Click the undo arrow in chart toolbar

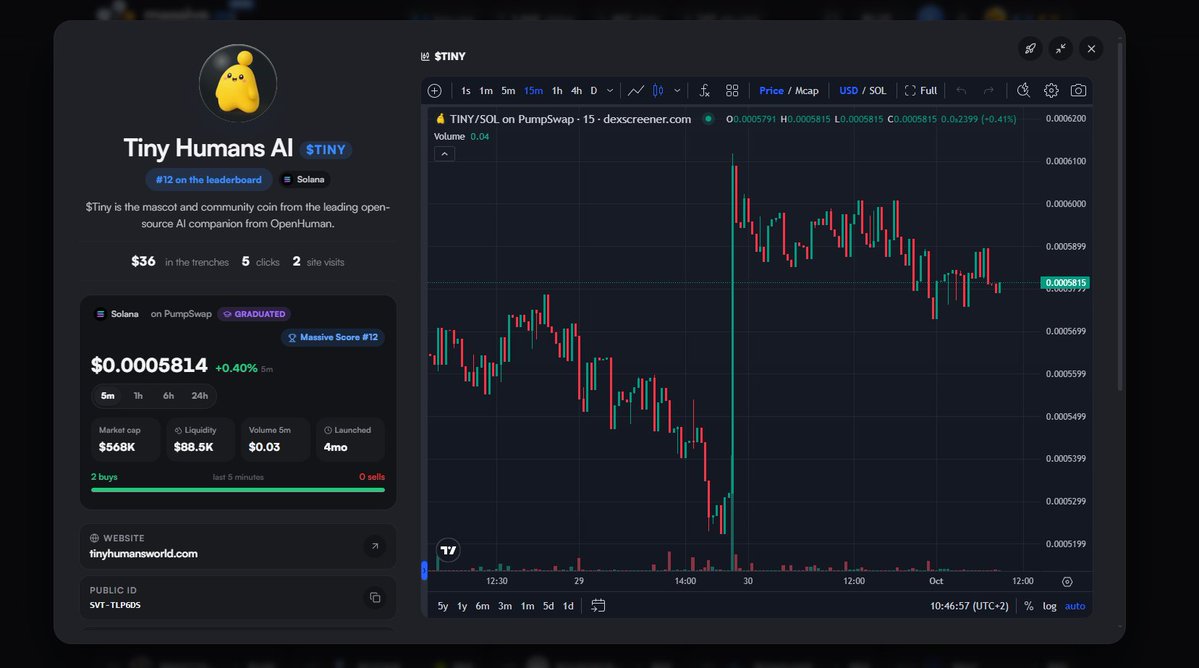coord(961,91)
